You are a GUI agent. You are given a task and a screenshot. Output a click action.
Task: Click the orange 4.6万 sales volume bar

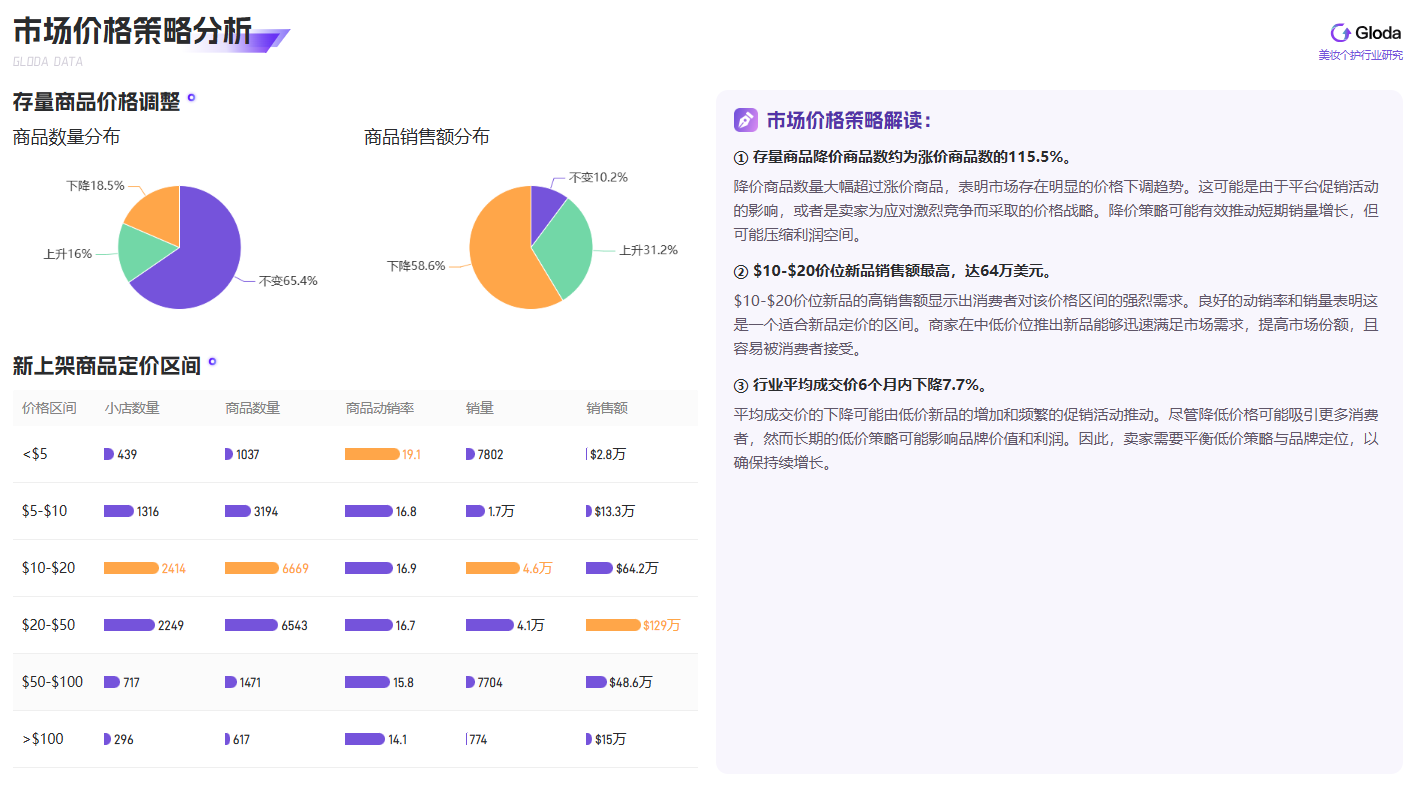click(493, 568)
